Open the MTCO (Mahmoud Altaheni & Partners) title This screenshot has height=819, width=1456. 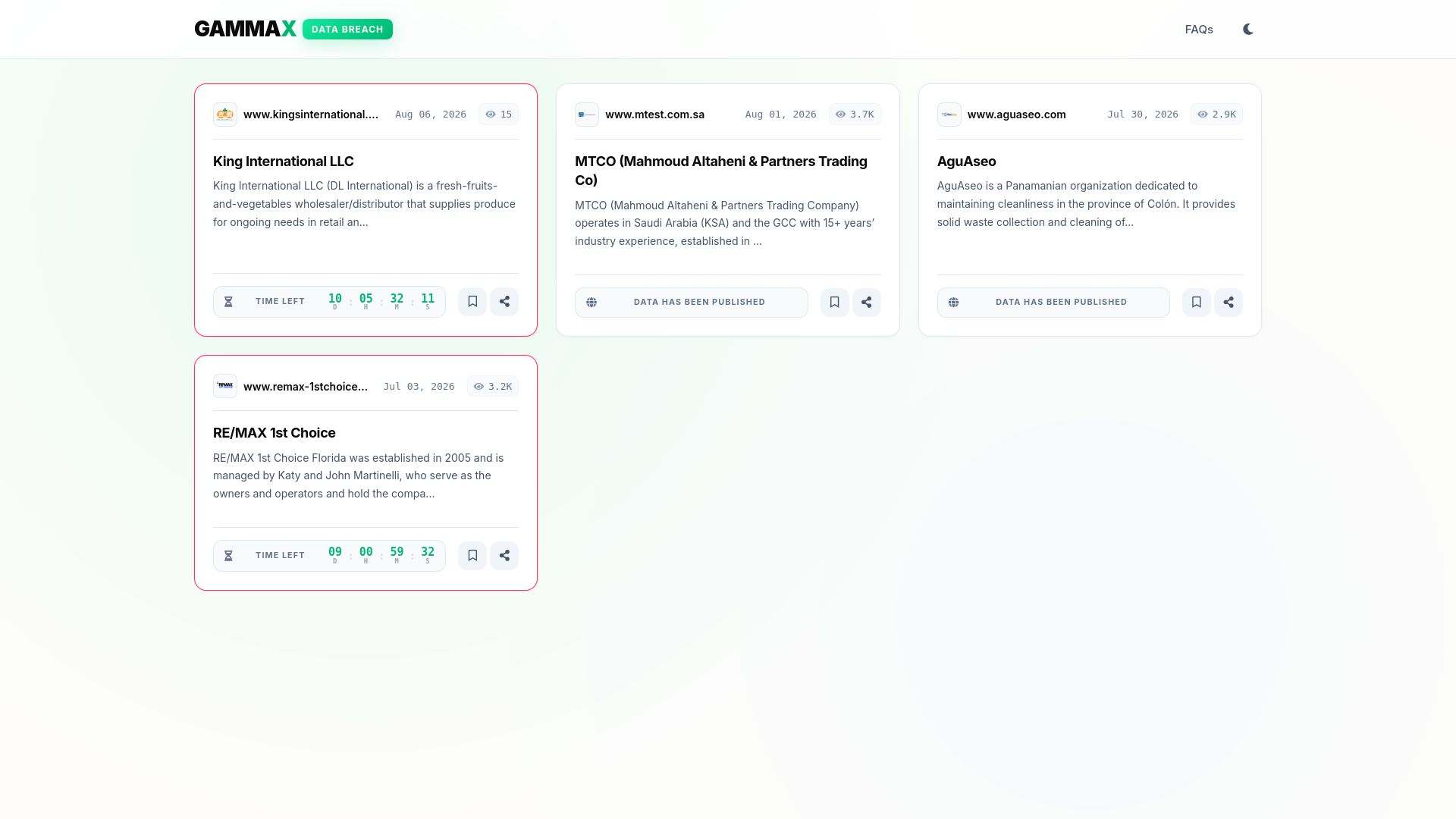[x=721, y=171]
